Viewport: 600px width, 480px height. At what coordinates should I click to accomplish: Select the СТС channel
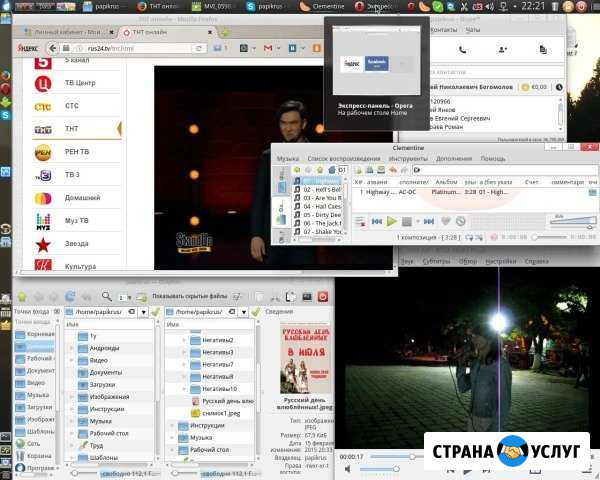[x=77, y=106]
